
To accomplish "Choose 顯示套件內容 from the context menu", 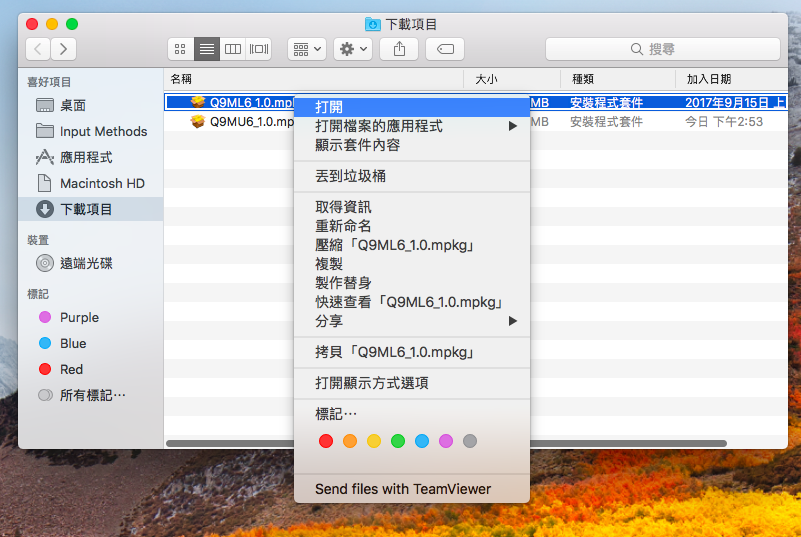I will tap(412, 145).
